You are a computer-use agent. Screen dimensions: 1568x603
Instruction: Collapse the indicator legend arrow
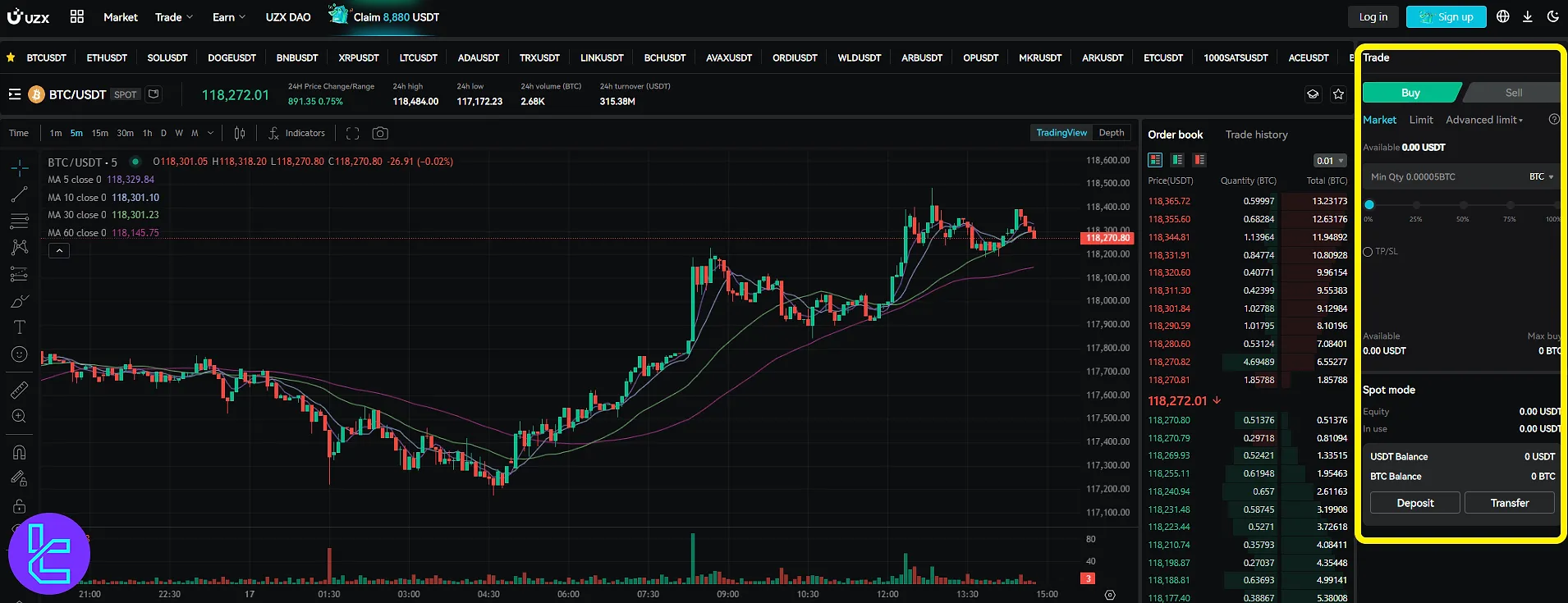click(58, 251)
